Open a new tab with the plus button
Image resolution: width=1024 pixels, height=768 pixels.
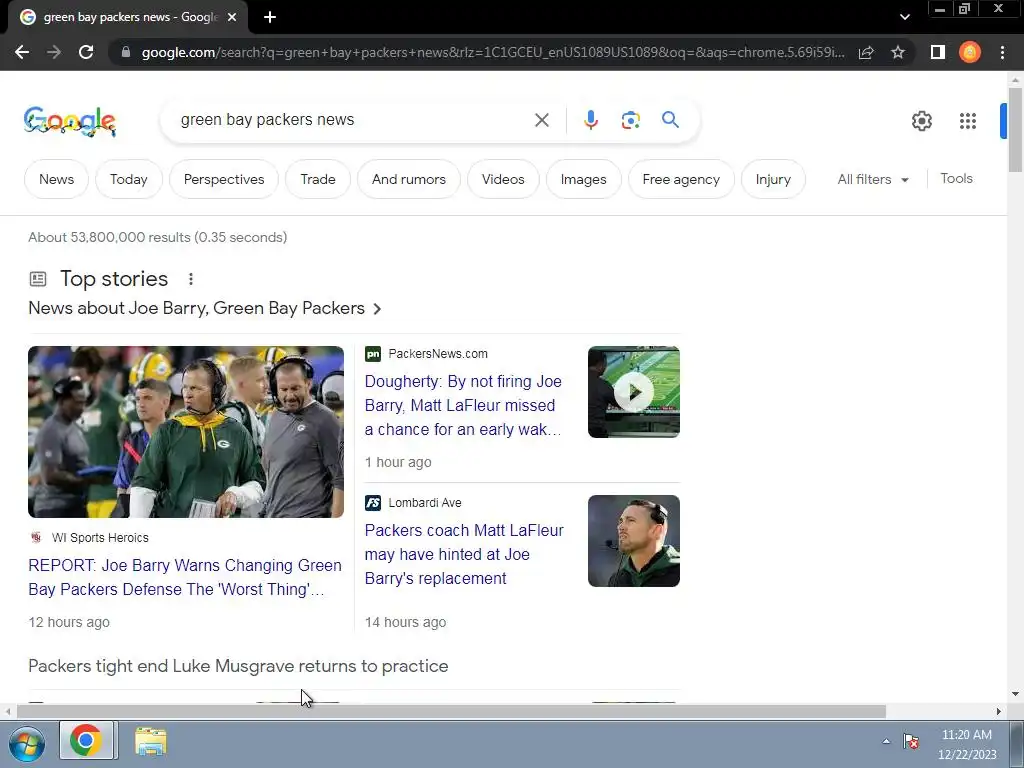tap(270, 18)
